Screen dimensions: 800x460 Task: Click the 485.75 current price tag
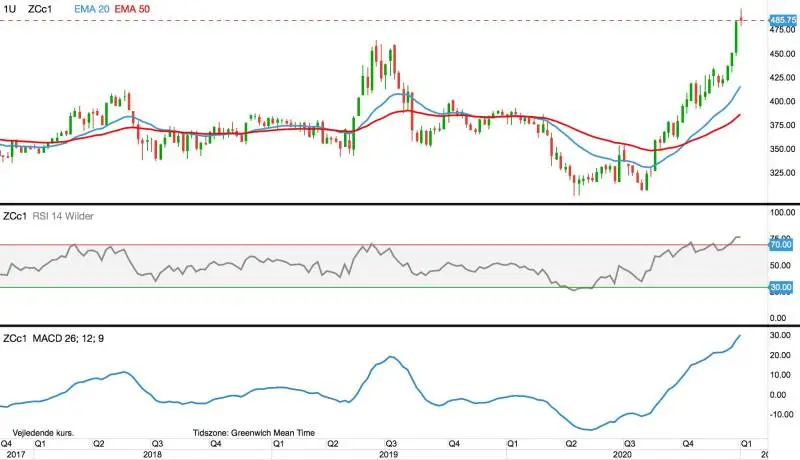click(783, 20)
